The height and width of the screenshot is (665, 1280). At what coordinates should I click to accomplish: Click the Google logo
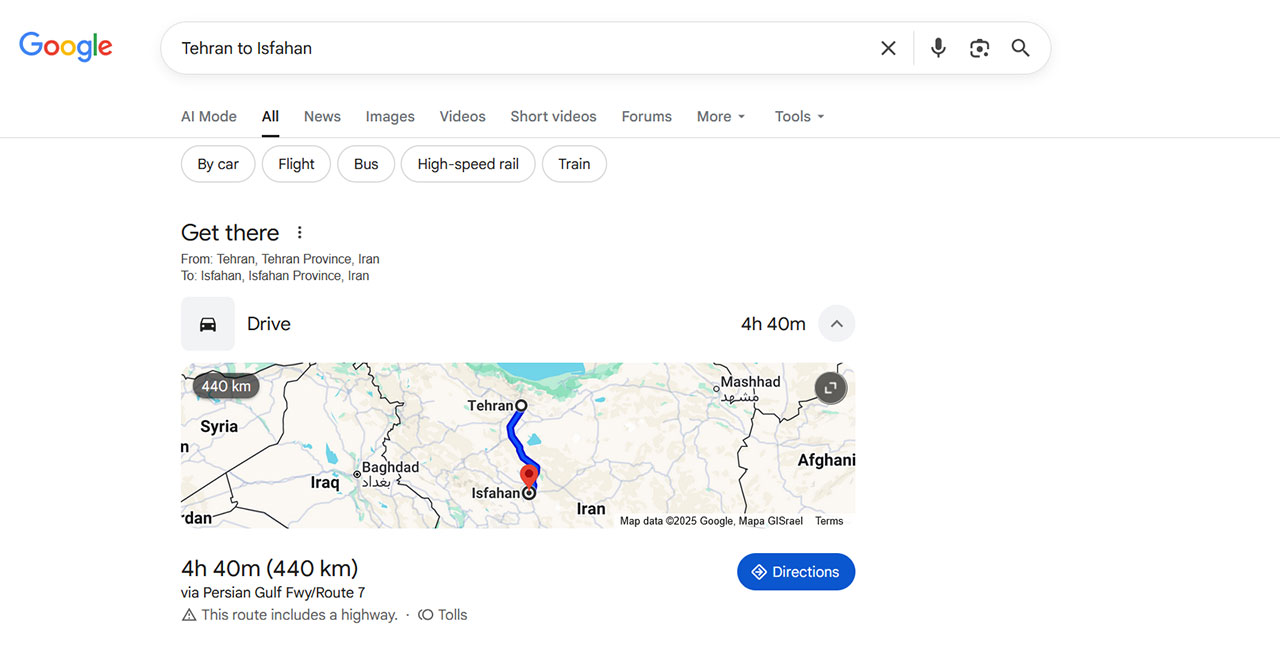(66, 47)
